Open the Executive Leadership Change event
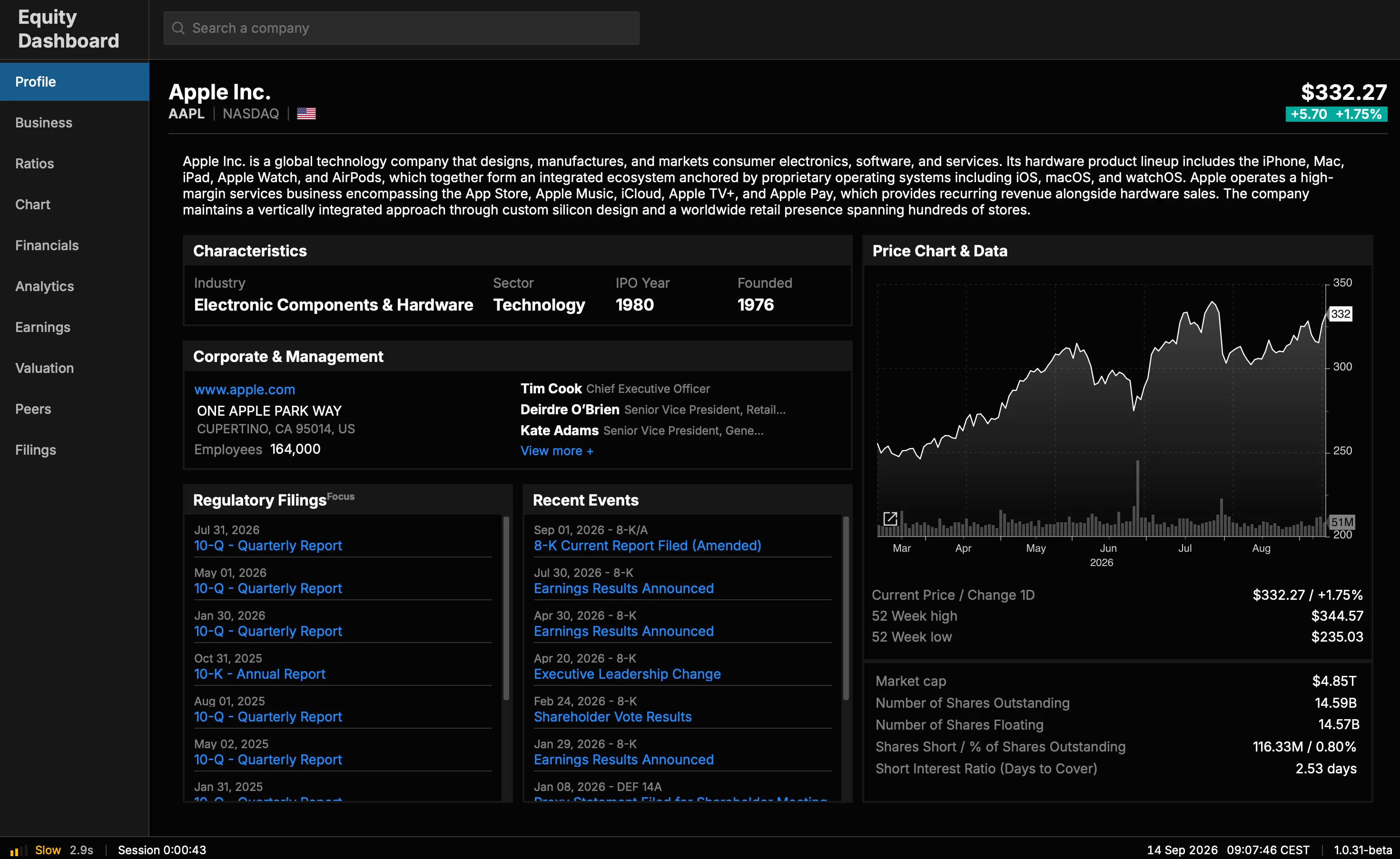Image resolution: width=1400 pixels, height=859 pixels. coord(627,674)
